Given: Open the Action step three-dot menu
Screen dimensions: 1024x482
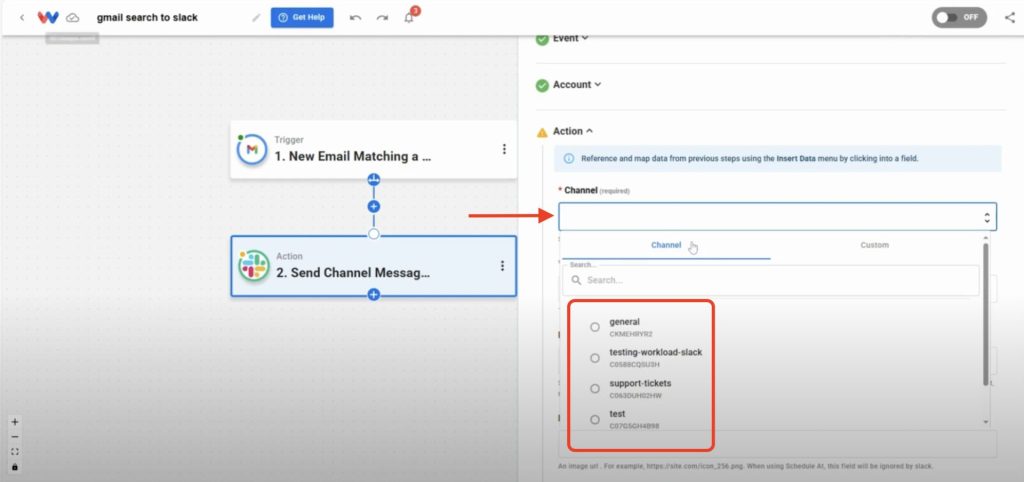Looking at the screenshot, I should click(502, 266).
